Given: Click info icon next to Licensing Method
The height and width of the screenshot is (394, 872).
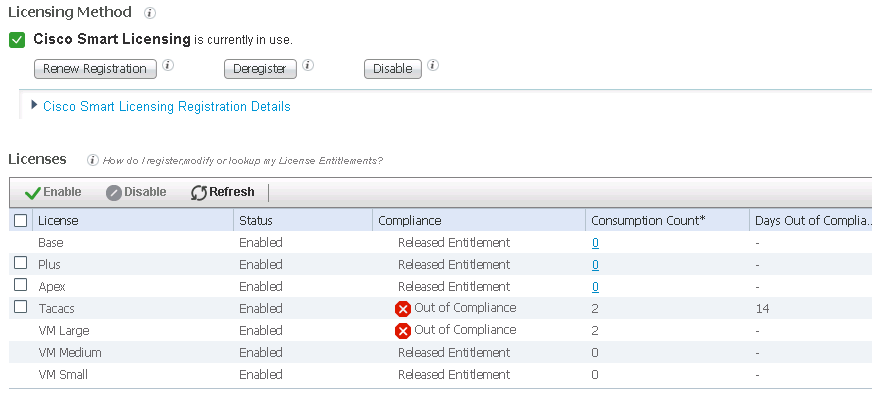Looking at the screenshot, I should pyautogui.click(x=150, y=13).
